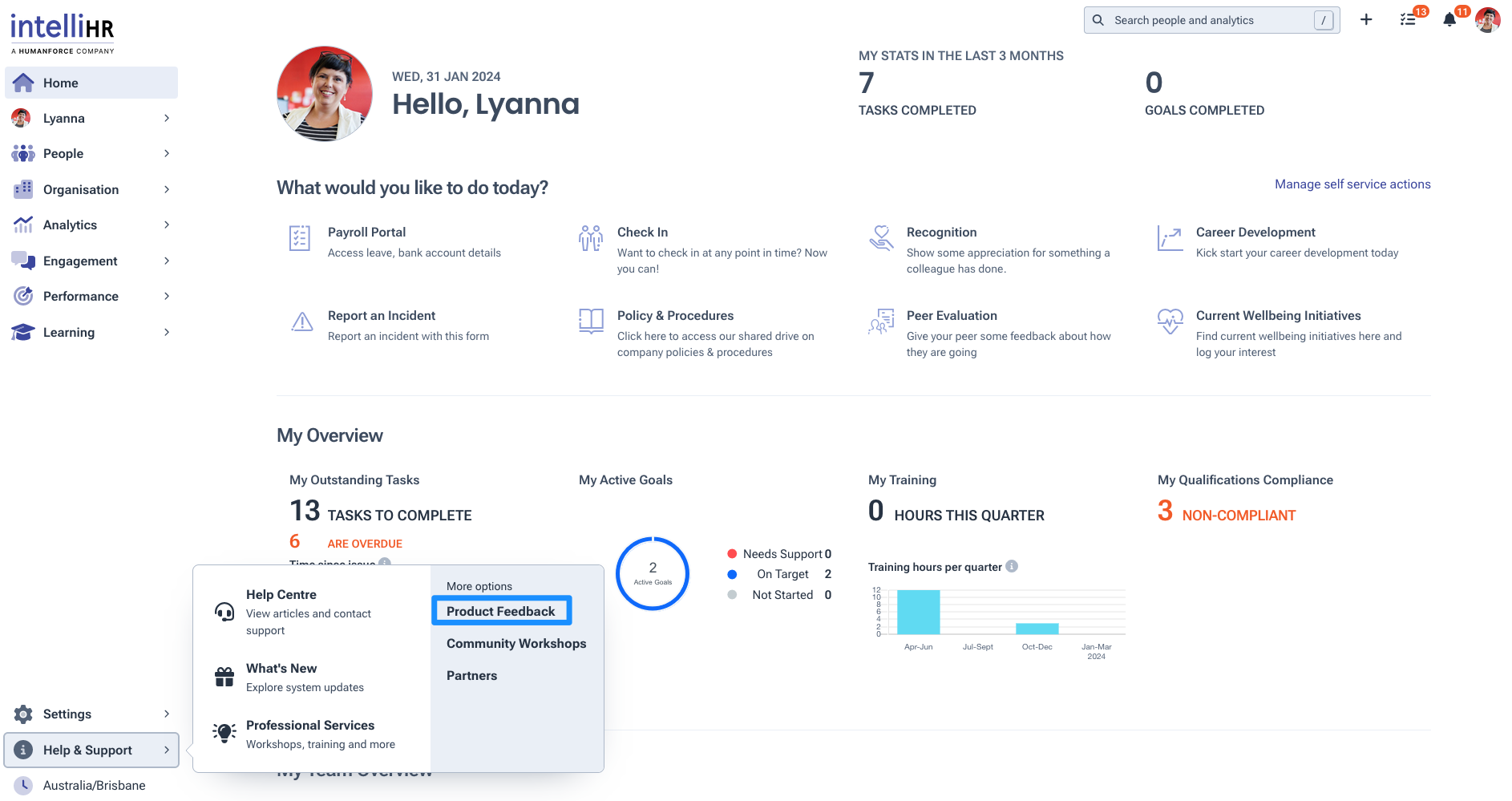
Task: Open Partners in the help menu
Action: (x=471, y=675)
